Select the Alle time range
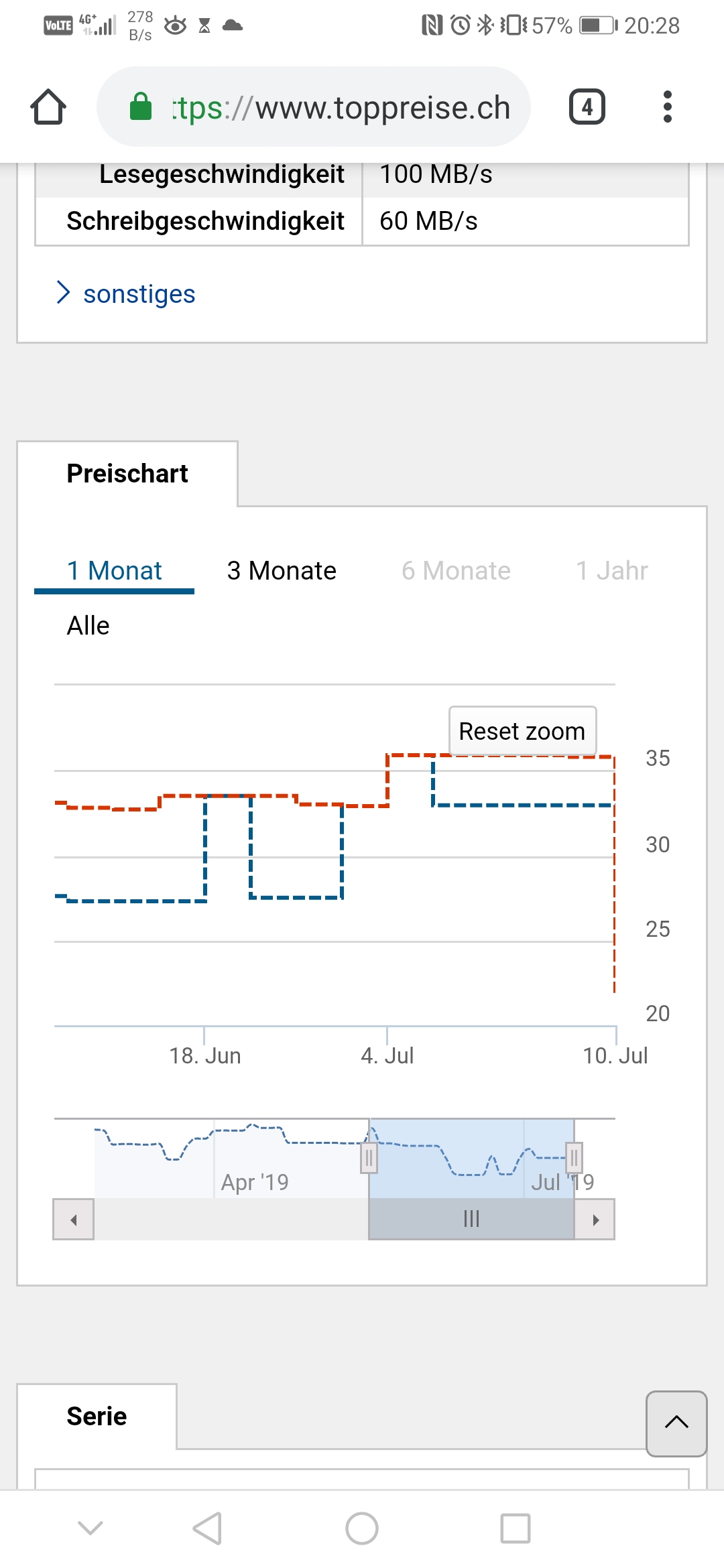The width and height of the screenshot is (724, 1568). tap(88, 626)
